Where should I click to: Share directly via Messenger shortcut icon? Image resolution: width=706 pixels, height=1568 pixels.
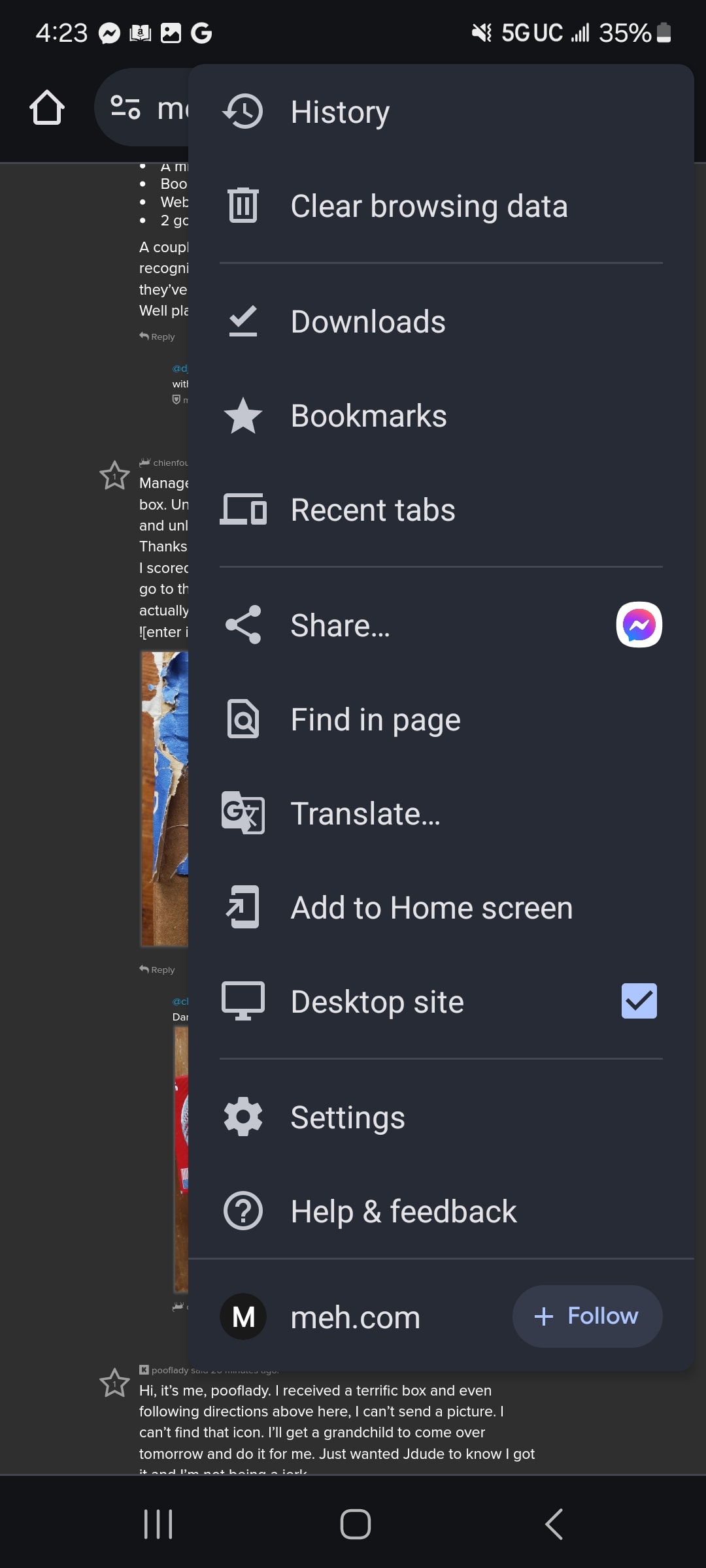pos(639,625)
